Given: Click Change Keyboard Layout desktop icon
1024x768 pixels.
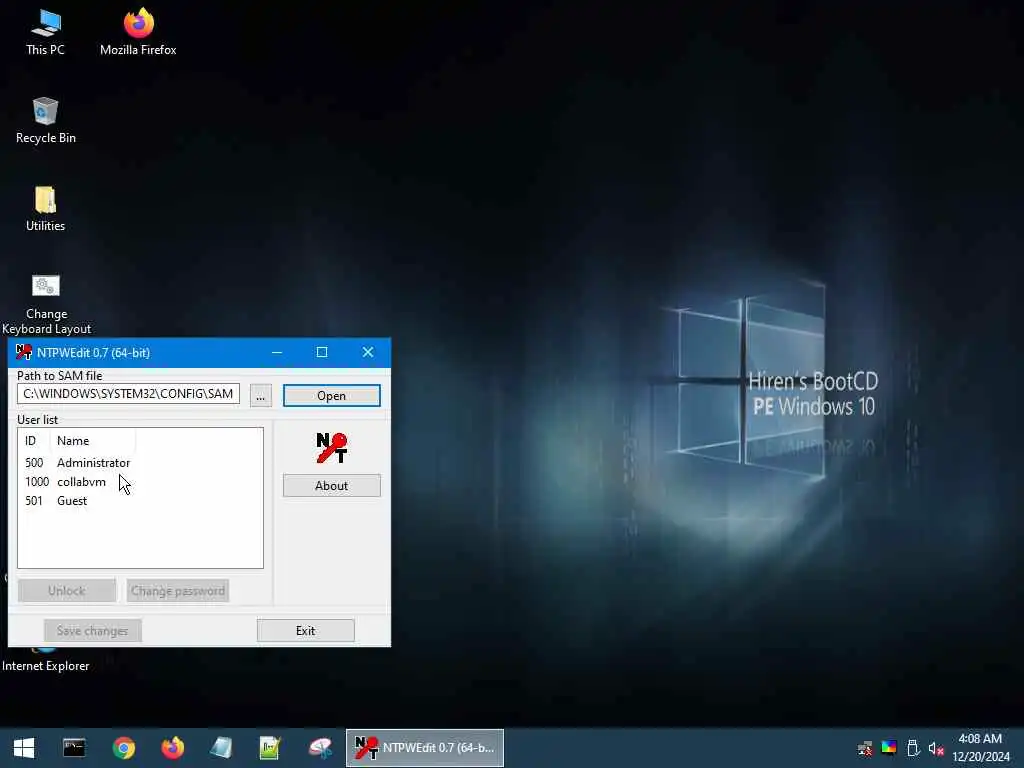Looking at the screenshot, I should (x=46, y=304).
